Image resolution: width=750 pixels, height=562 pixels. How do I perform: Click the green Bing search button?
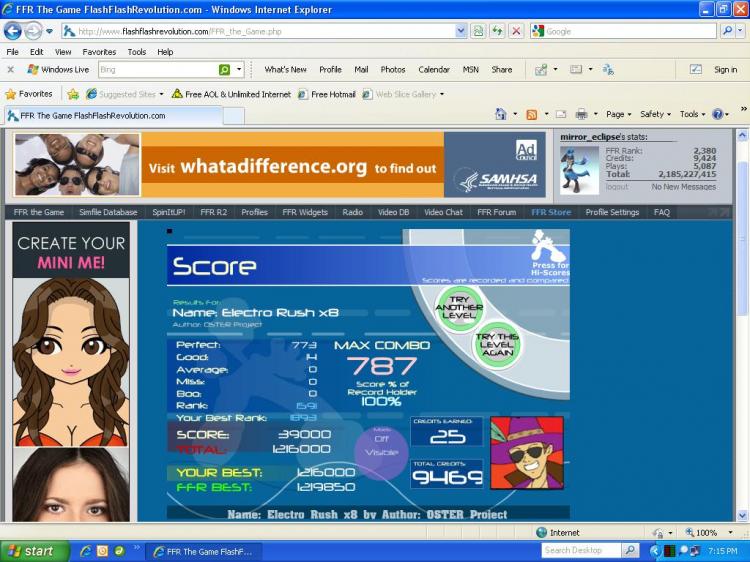coord(224,70)
